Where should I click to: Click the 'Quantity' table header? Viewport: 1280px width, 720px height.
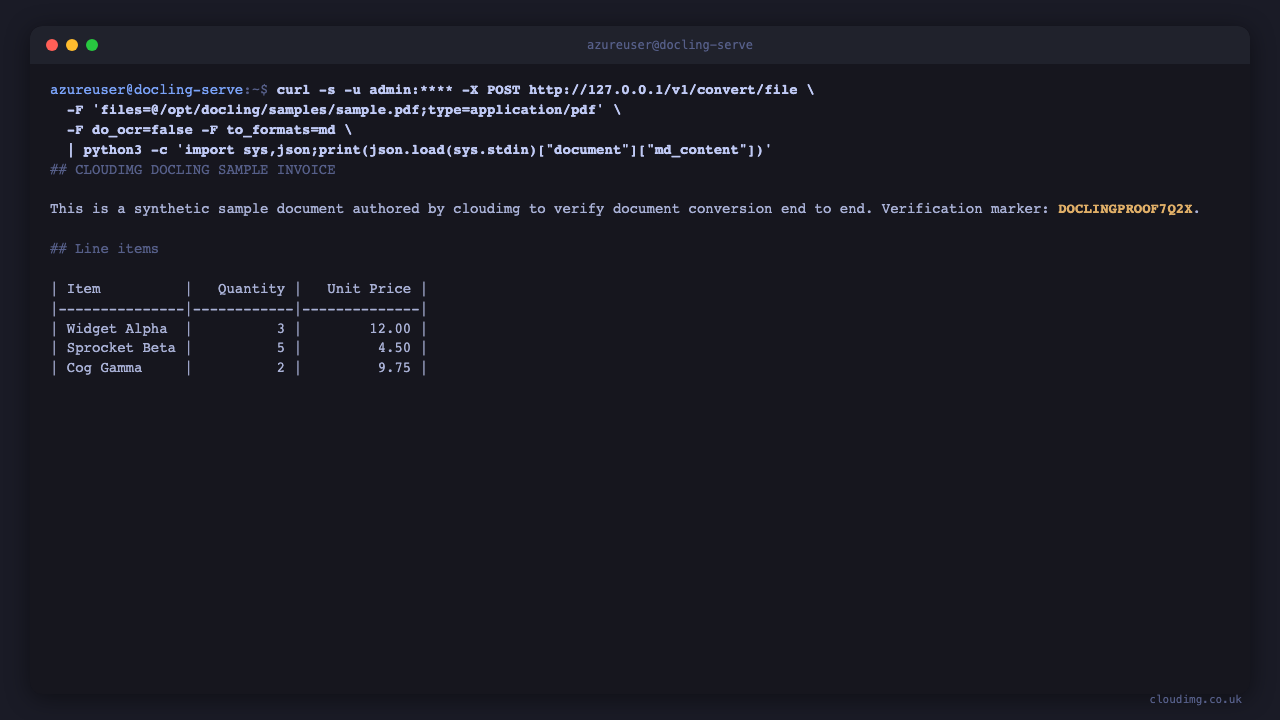(251, 289)
